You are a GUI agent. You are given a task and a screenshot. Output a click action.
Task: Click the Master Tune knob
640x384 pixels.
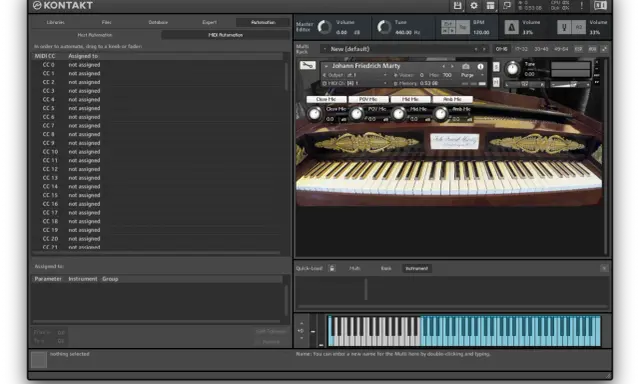(384, 27)
